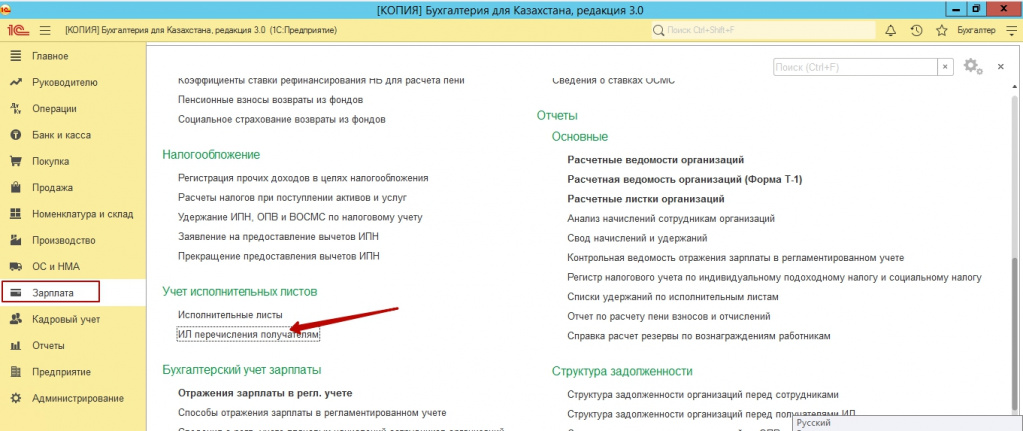Image resolution: width=1023 pixels, height=431 pixels.
Task: Open the gear settings of the menu panel
Action: [973, 66]
